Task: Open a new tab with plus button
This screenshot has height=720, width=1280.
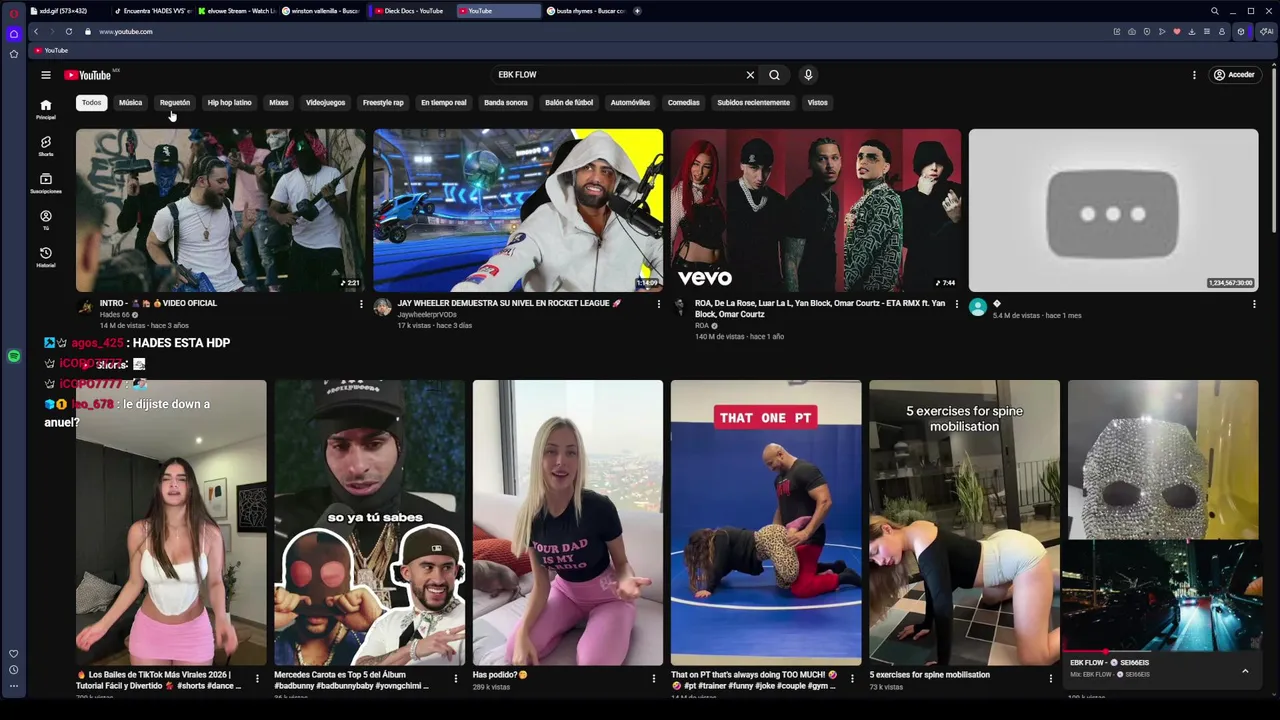Action: coord(637,11)
